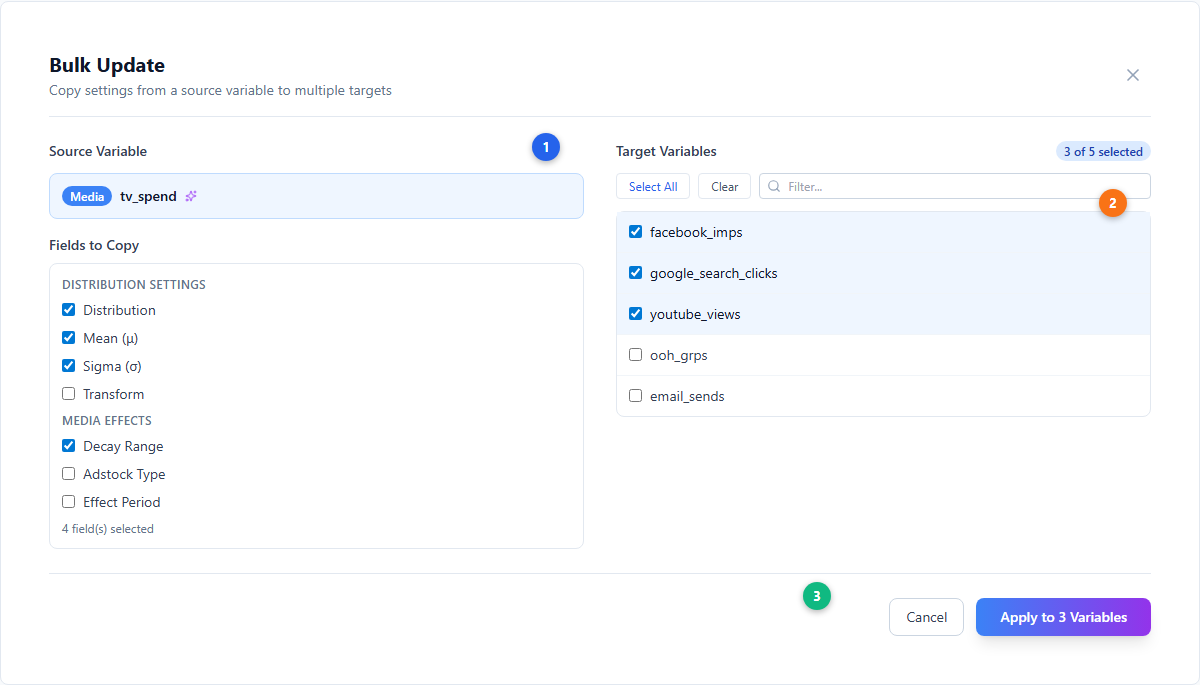Click the search magnifier icon in filter box
The width and height of the screenshot is (1200, 685).
(774, 186)
